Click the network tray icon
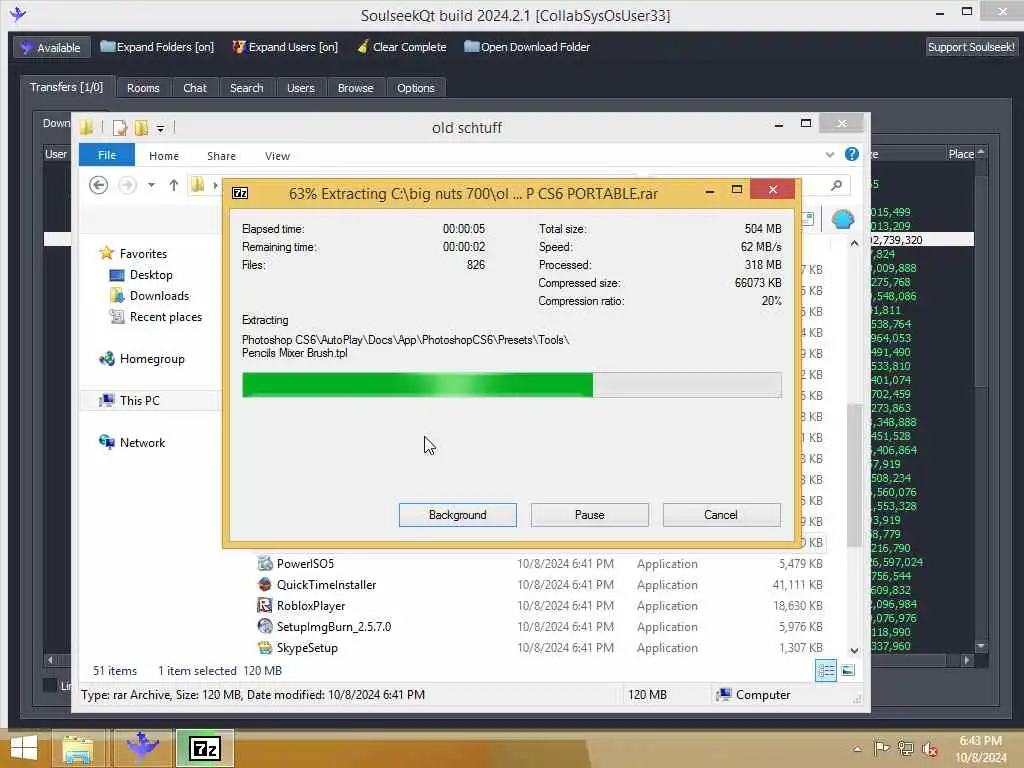 click(x=905, y=748)
